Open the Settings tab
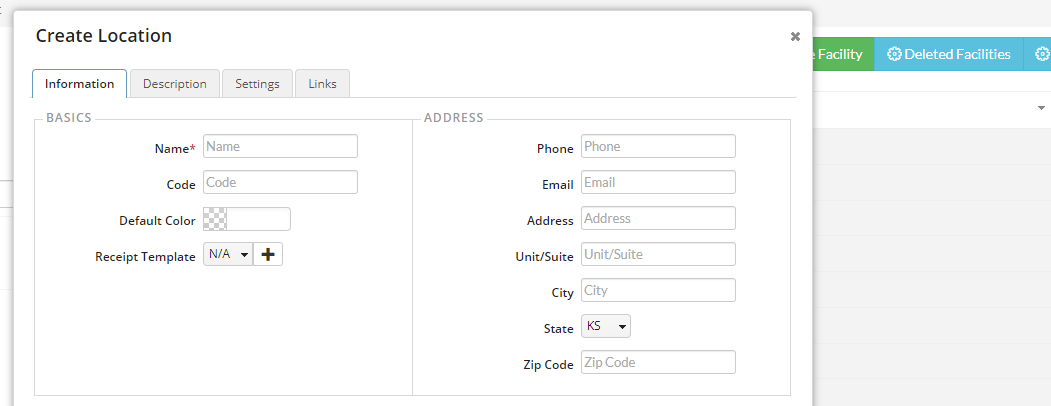The image size is (1051, 406). [x=257, y=84]
